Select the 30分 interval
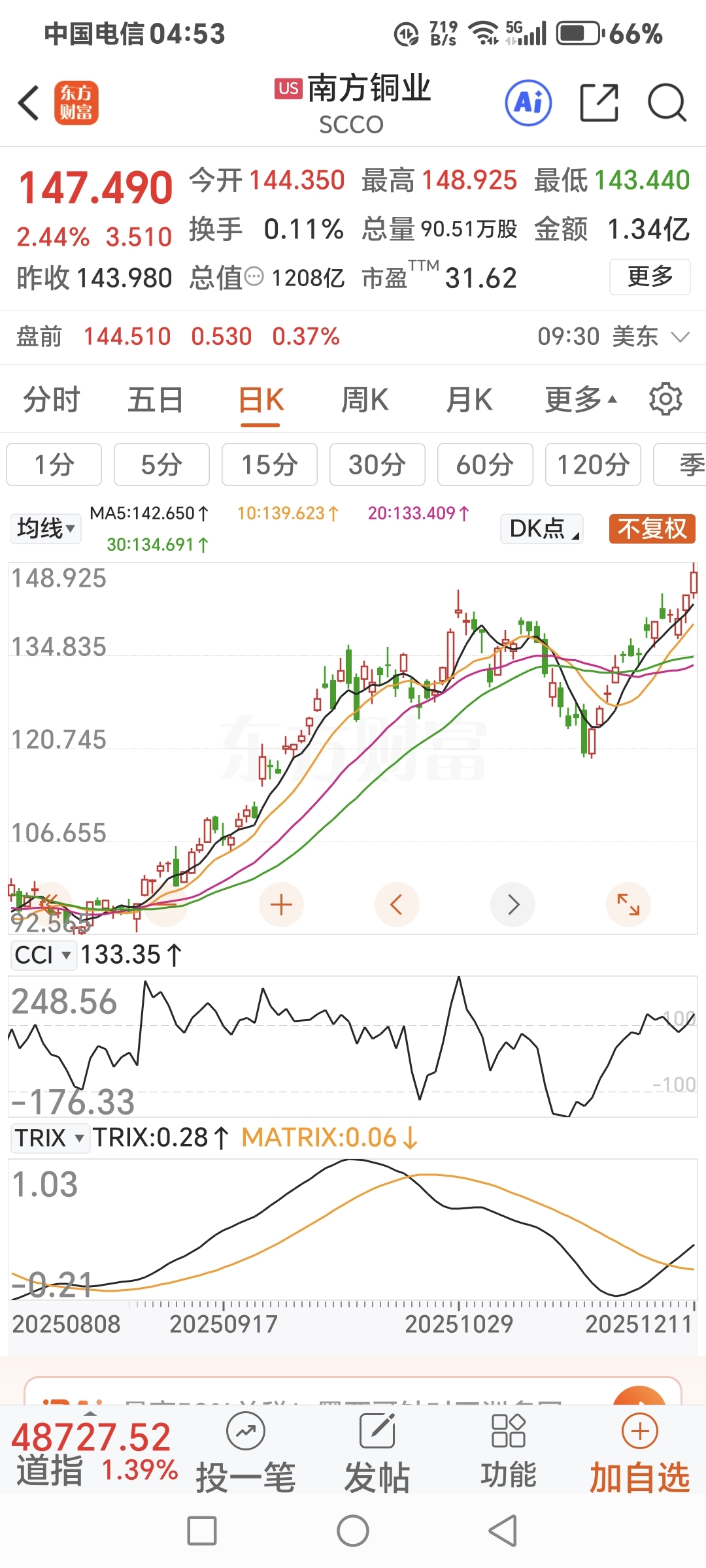Image resolution: width=706 pixels, height=1568 pixels. click(x=377, y=465)
